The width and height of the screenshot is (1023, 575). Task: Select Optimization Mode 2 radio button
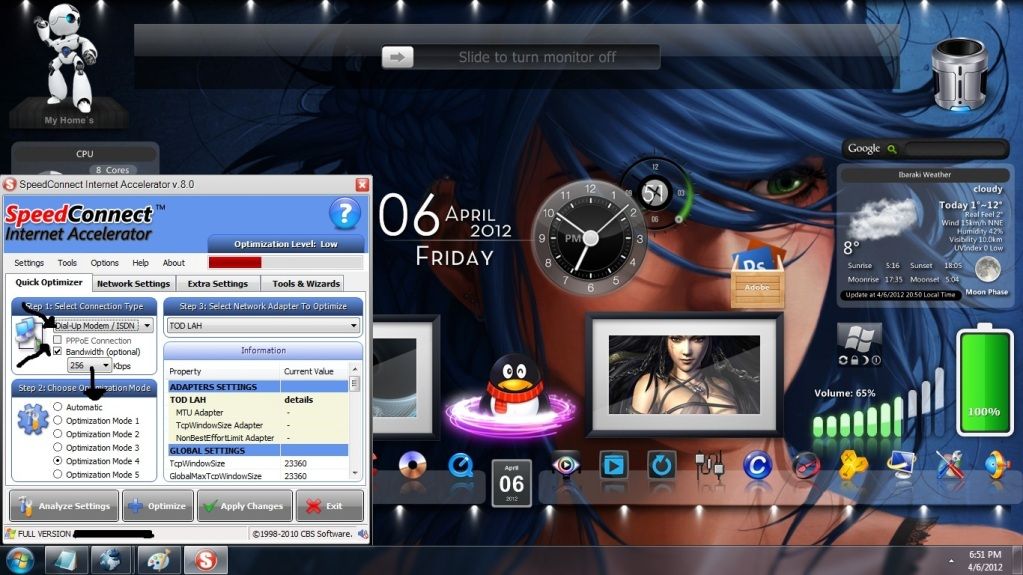click(x=57, y=433)
